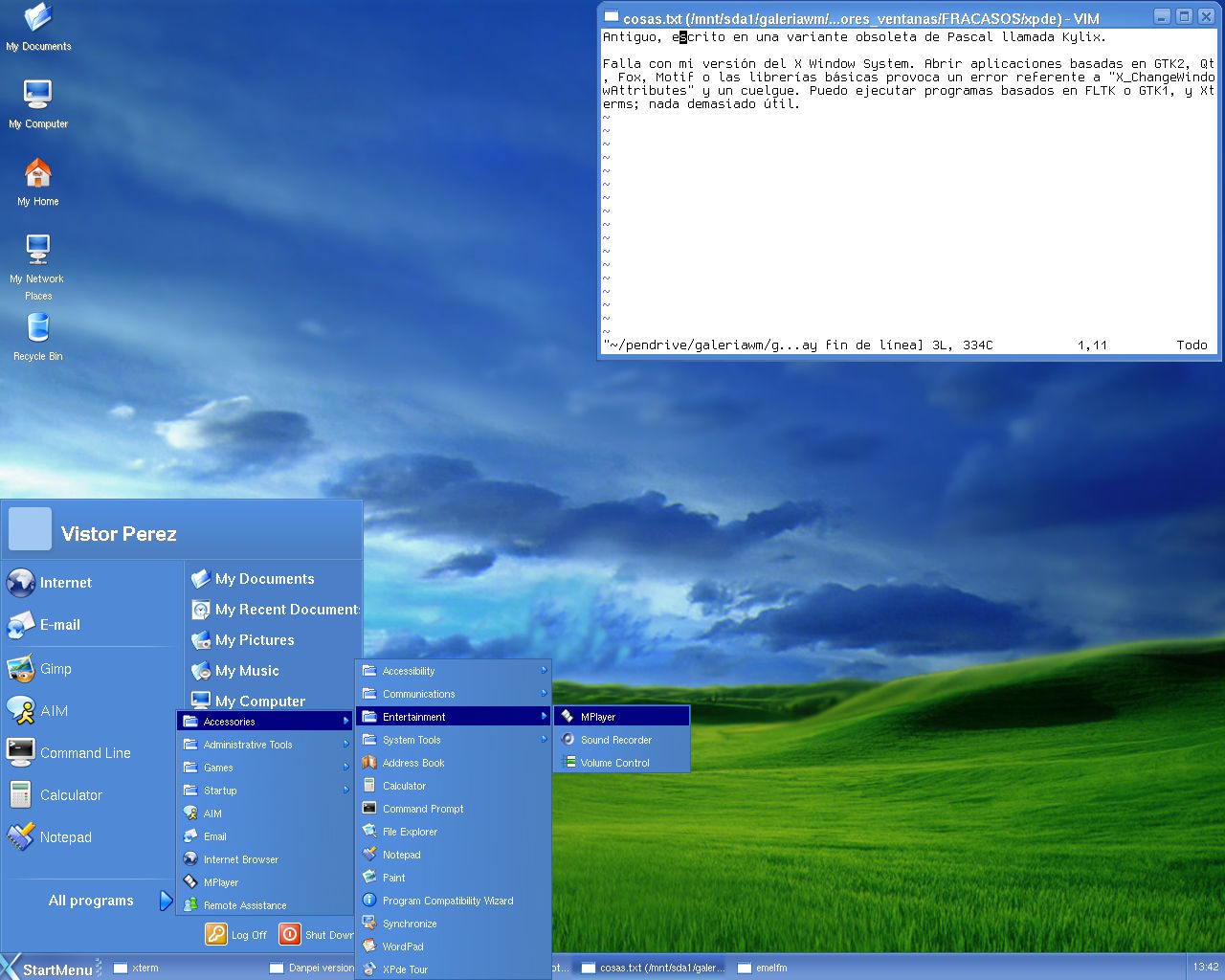Start the XPde Tour
The image size is (1225, 980).
(454, 969)
